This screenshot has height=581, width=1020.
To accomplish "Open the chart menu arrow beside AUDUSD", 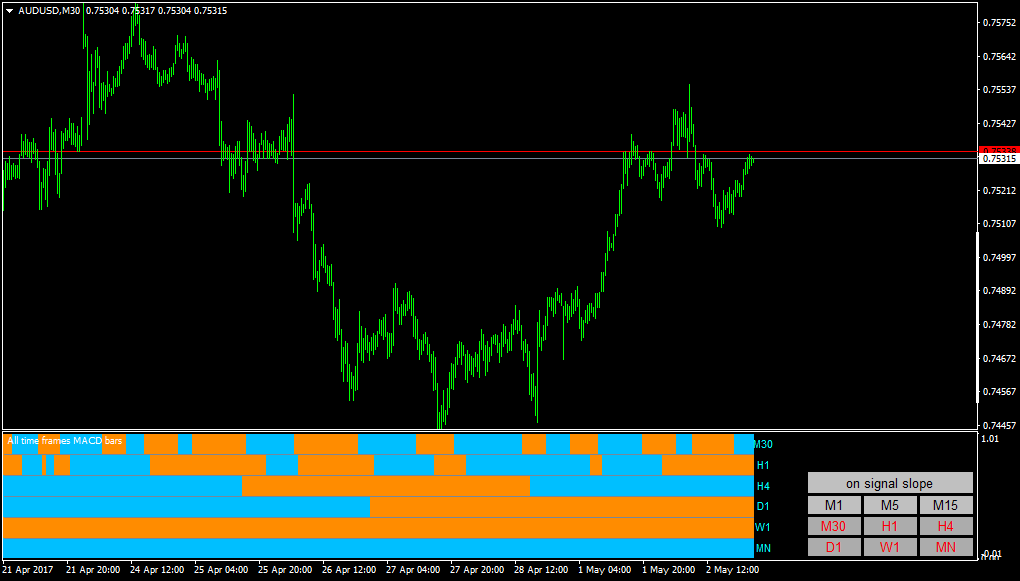I will coord(9,10).
